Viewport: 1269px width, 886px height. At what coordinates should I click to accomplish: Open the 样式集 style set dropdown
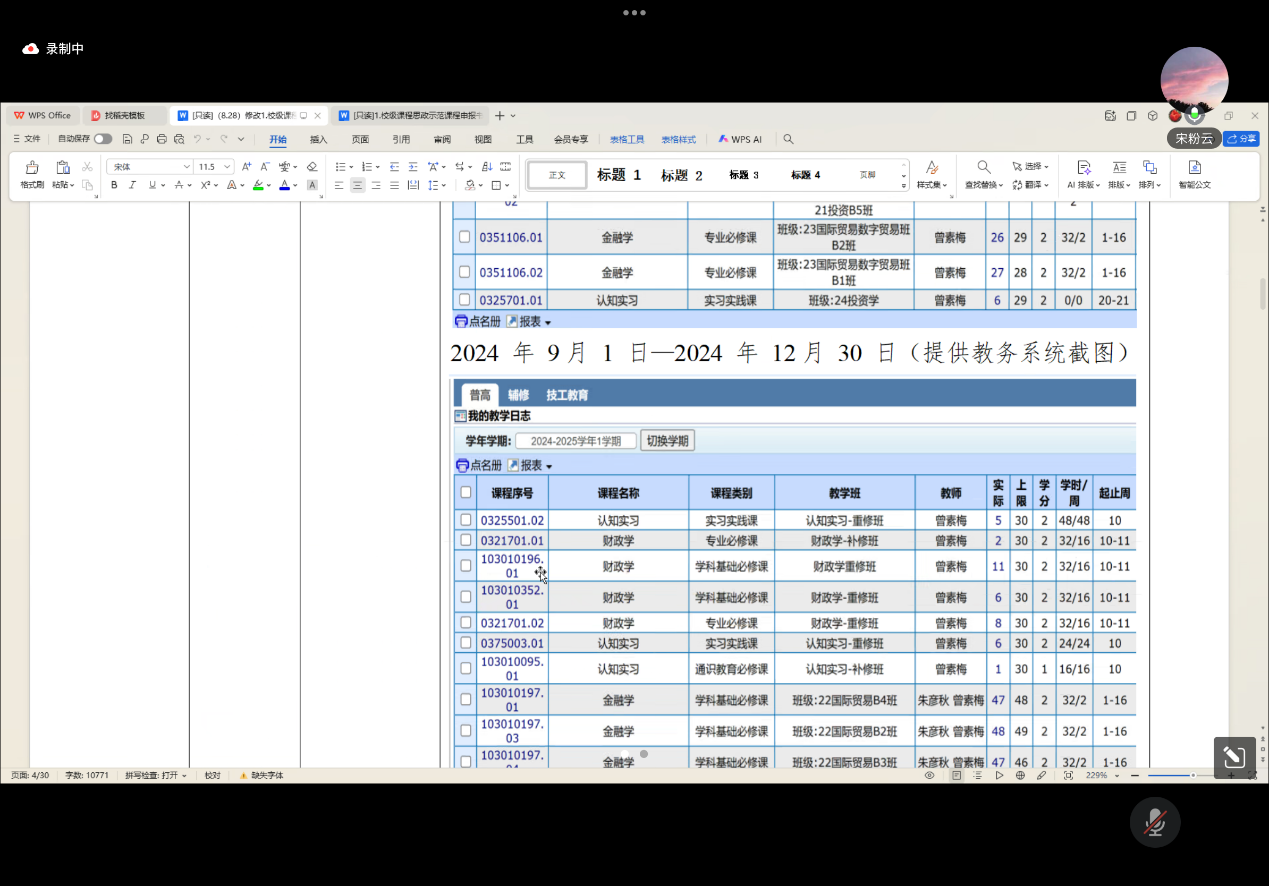932,174
